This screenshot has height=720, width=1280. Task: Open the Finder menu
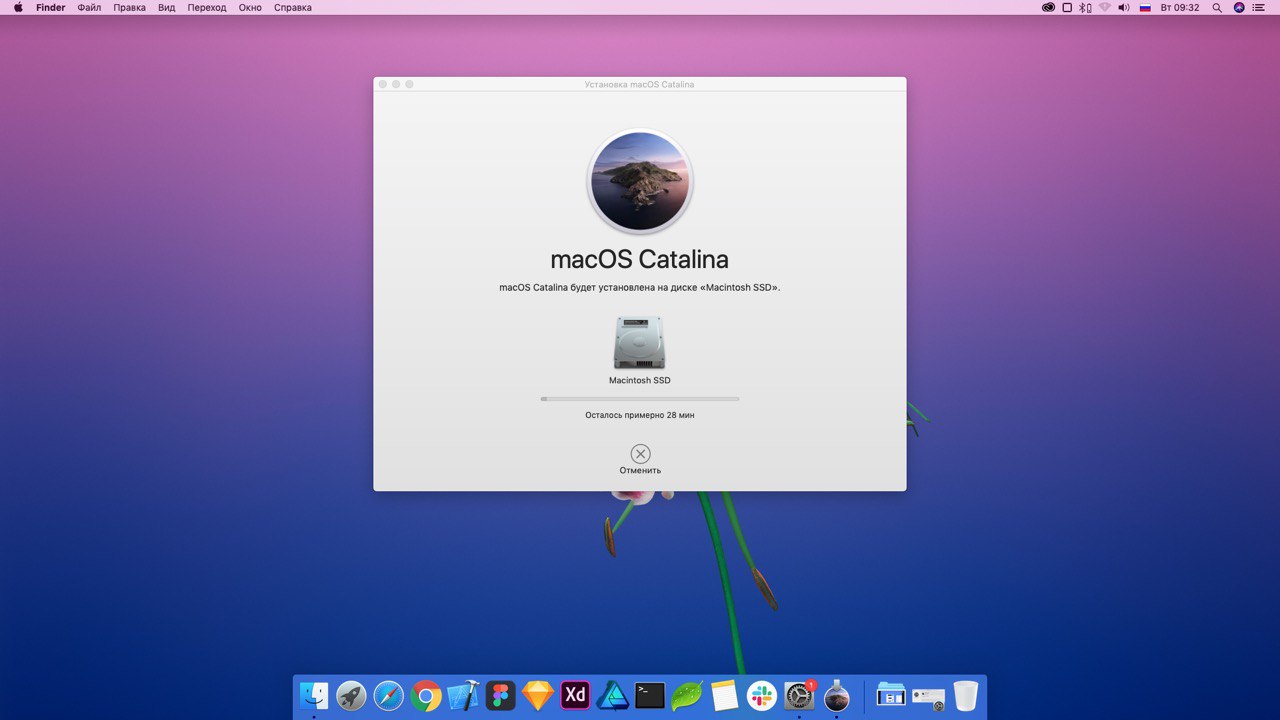[x=51, y=7]
